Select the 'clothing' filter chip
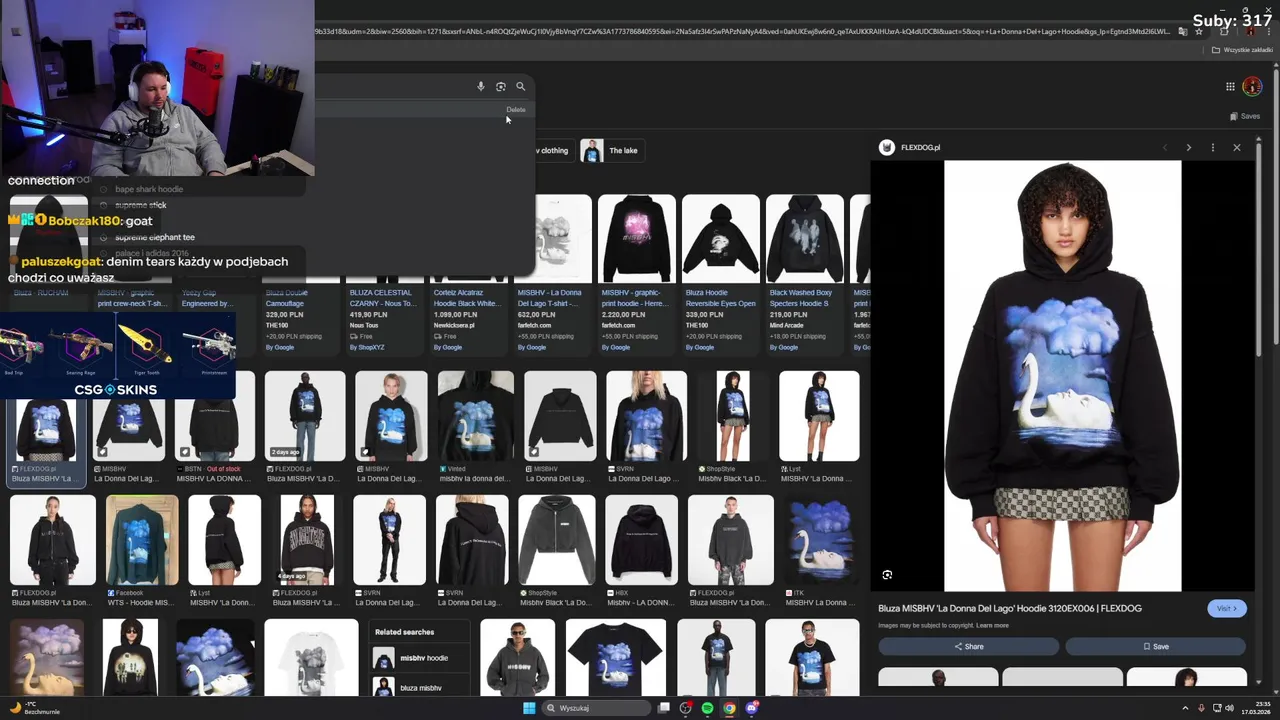1280x720 pixels. 553,151
